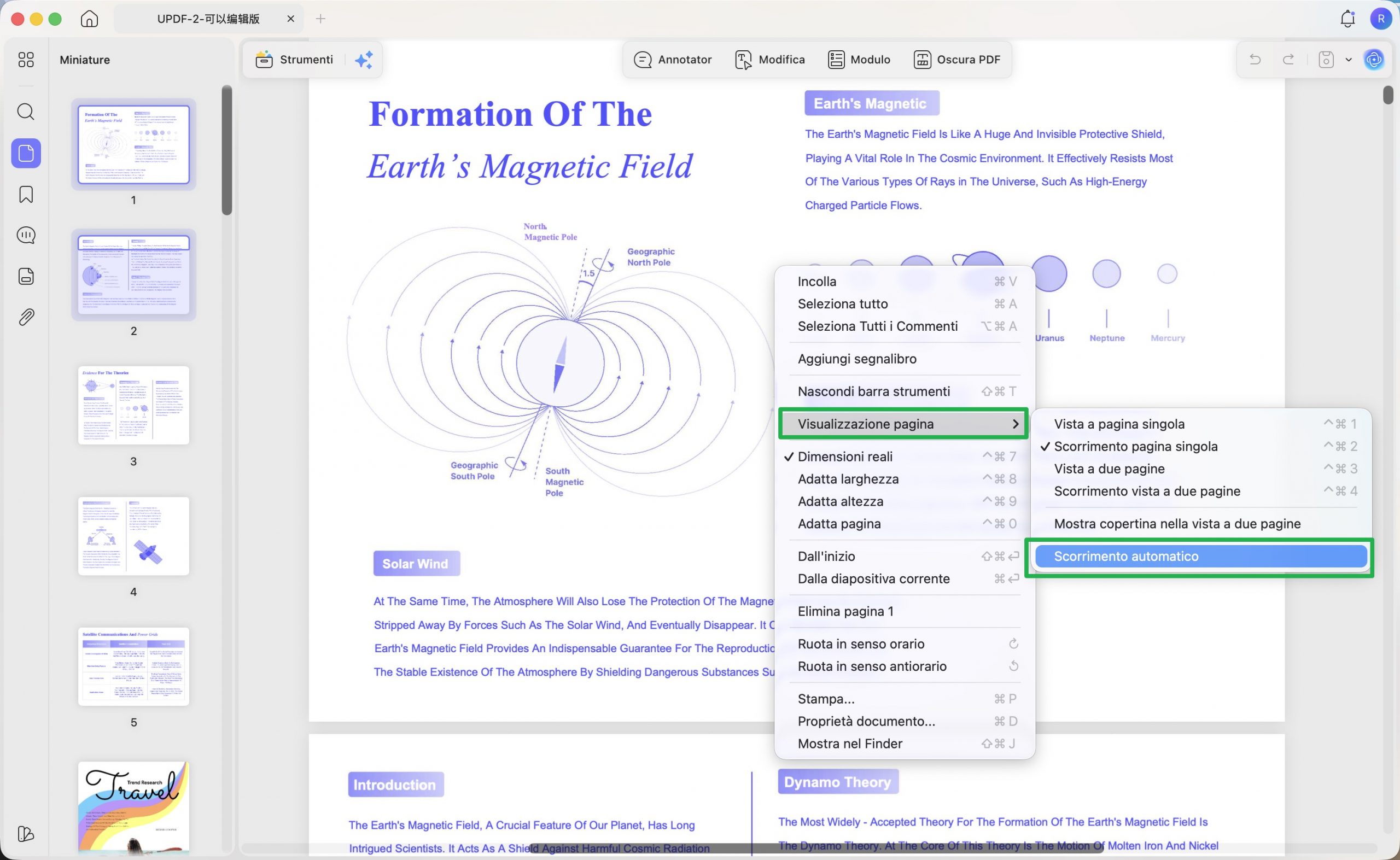Select Adatta pagina zoom option
This screenshot has height=860, width=1400.
pyautogui.click(x=905, y=523)
